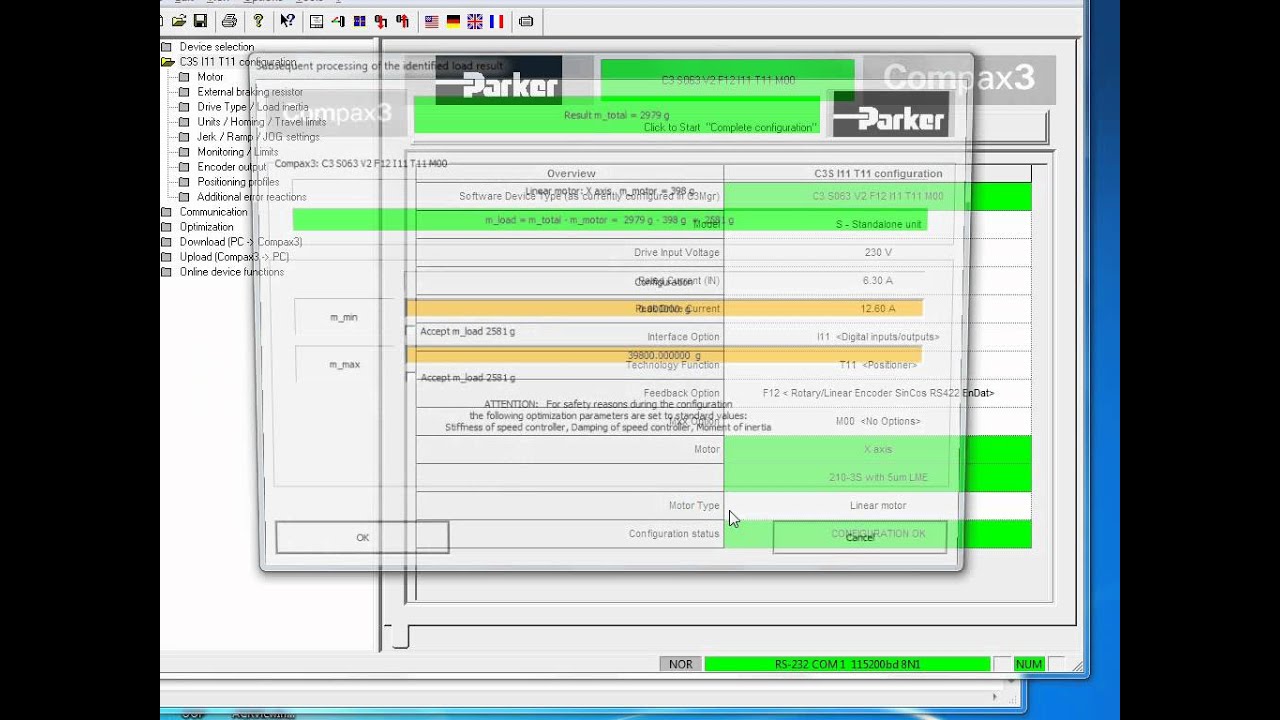Click the T11 <Positioner> cell

coord(878,365)
